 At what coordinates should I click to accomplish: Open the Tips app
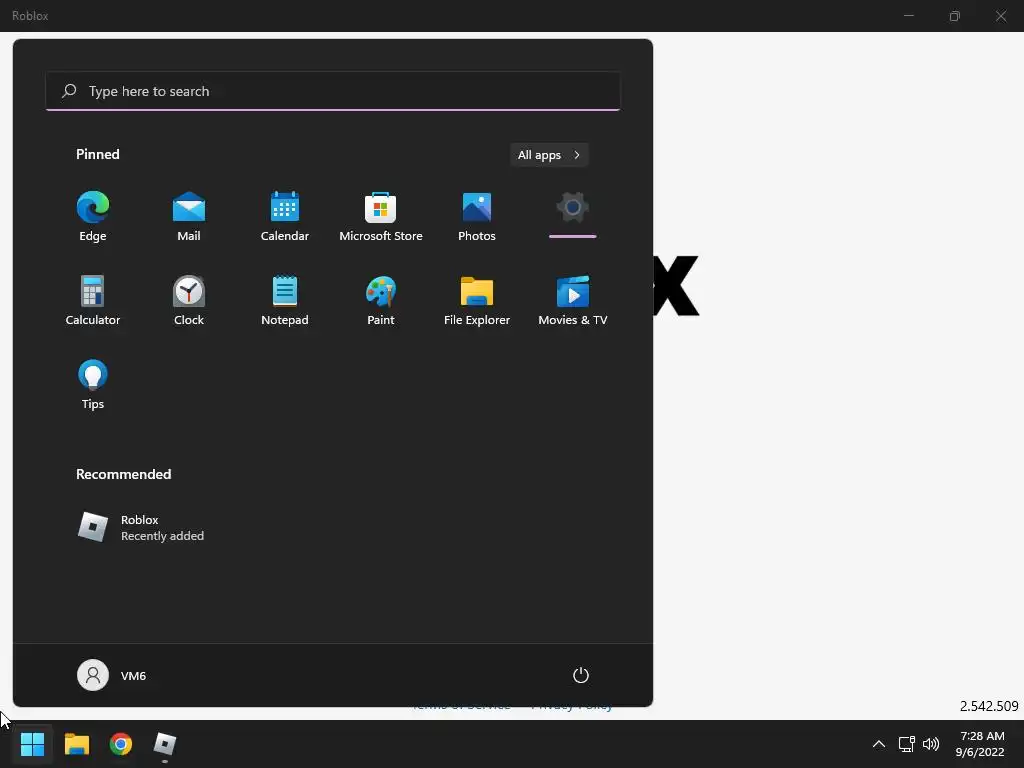coord(93,384)
